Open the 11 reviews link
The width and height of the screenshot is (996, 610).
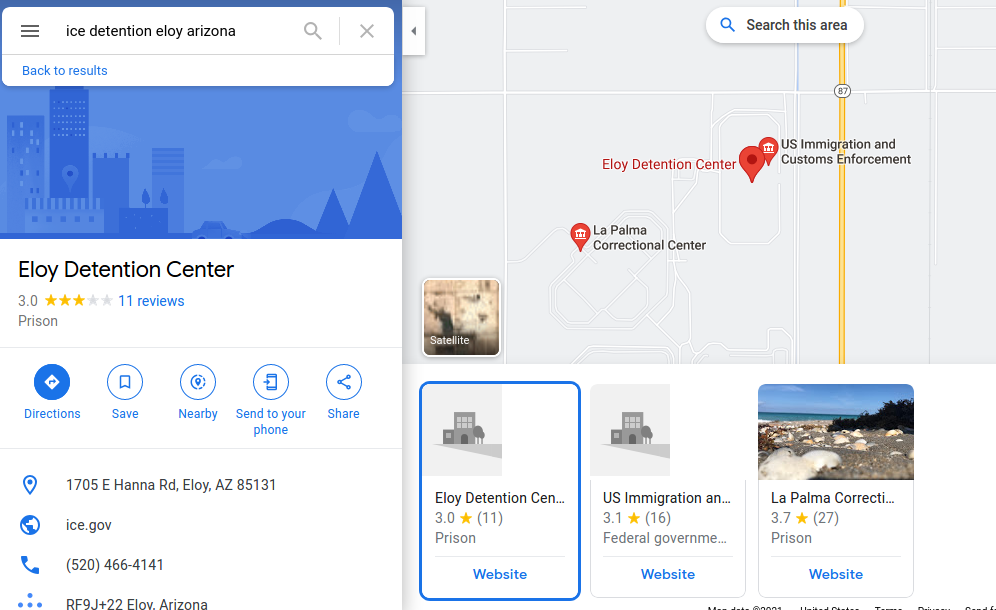[151, 301]
